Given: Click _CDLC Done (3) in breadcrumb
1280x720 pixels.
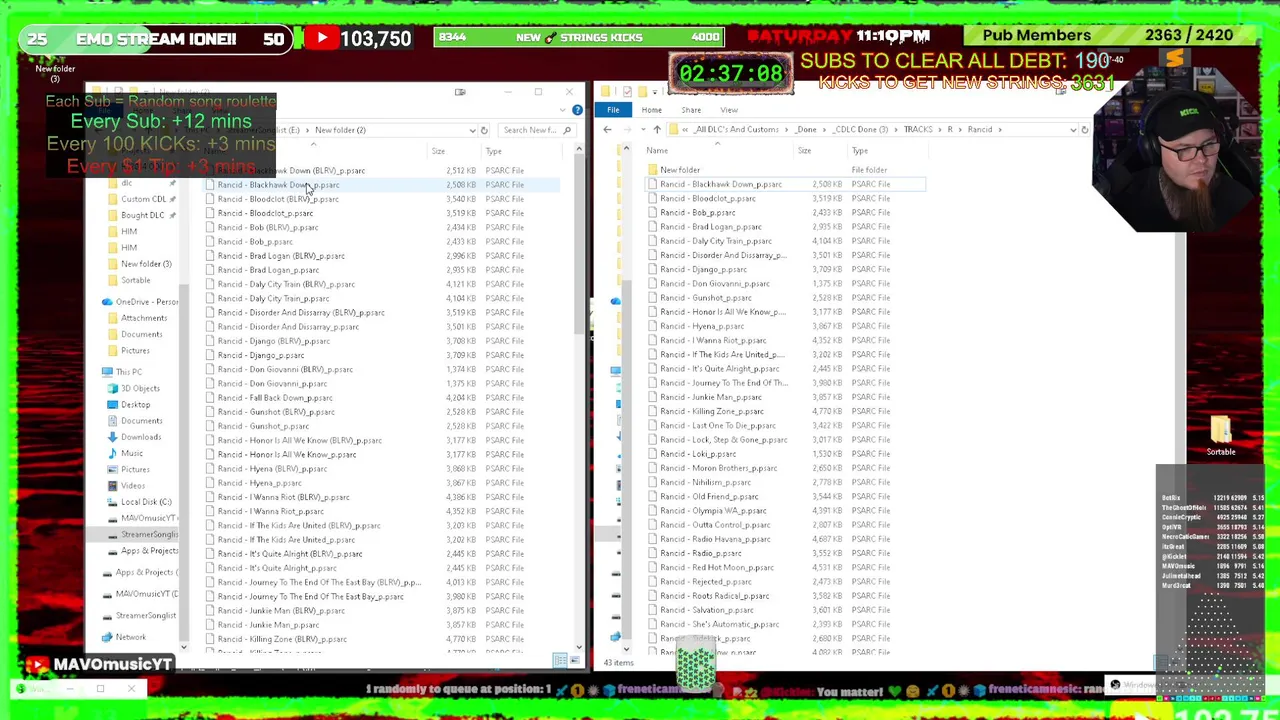Looking at the screenshot, I should tap(859, 129).
